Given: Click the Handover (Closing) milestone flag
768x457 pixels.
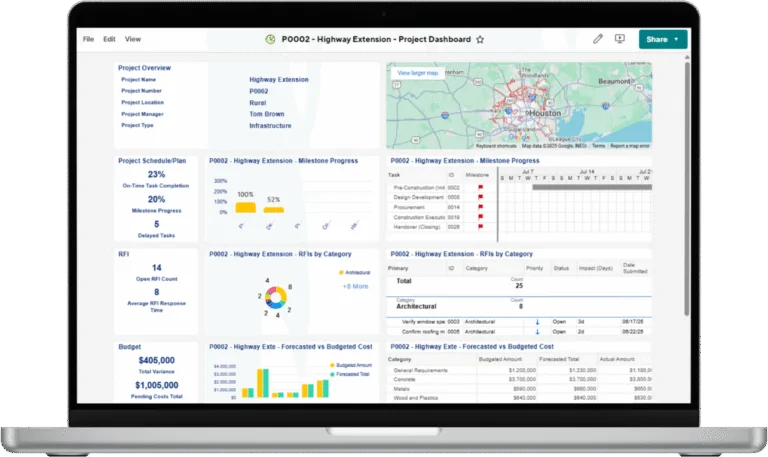Looking at the screenshot, I should point(480,227).
